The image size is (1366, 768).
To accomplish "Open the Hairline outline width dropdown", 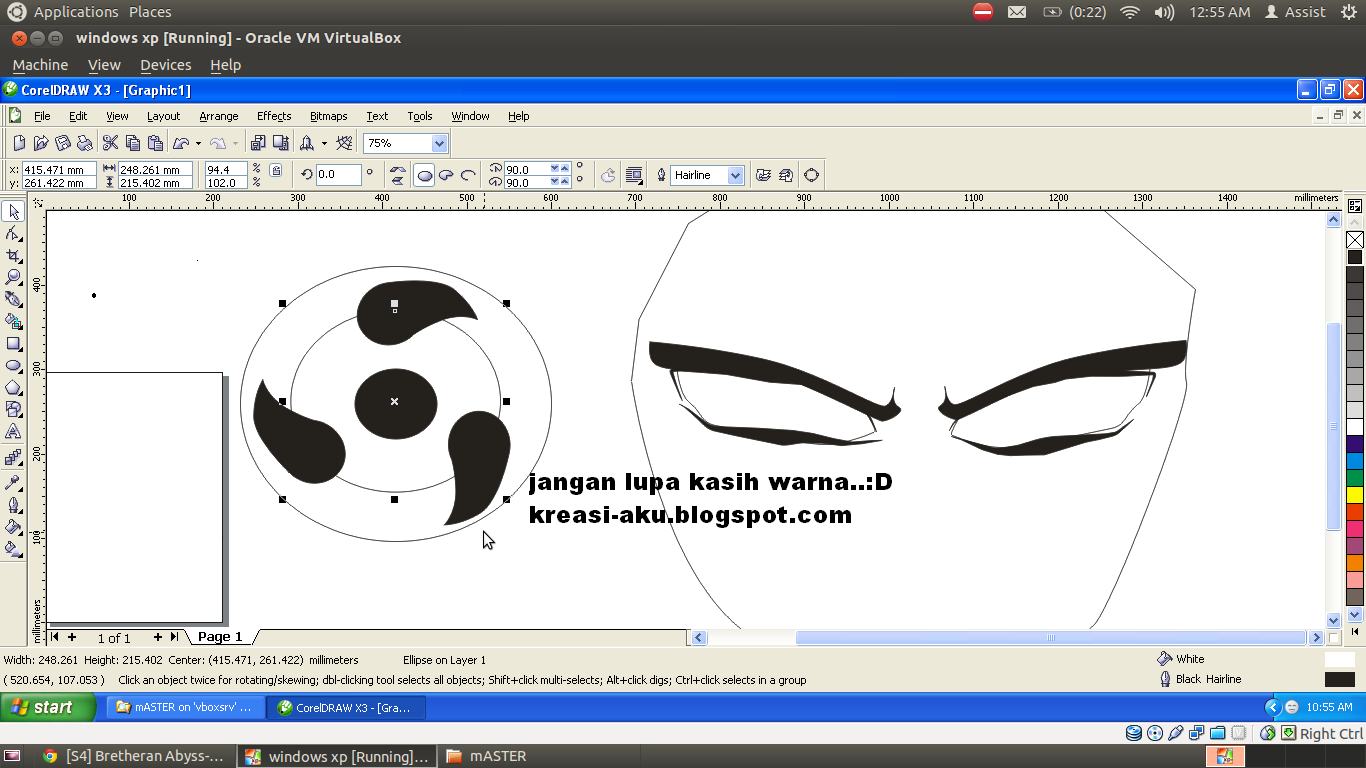I will pyautogui.click(x=736, y=175).
